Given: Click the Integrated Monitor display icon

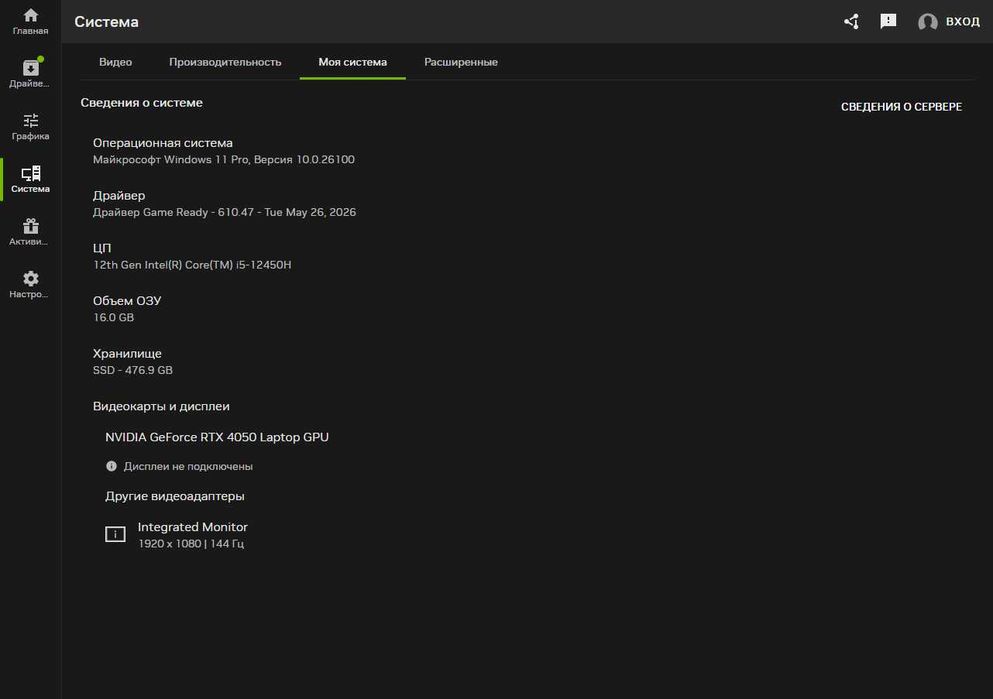Looking at the screenshot, I should 115,534.
